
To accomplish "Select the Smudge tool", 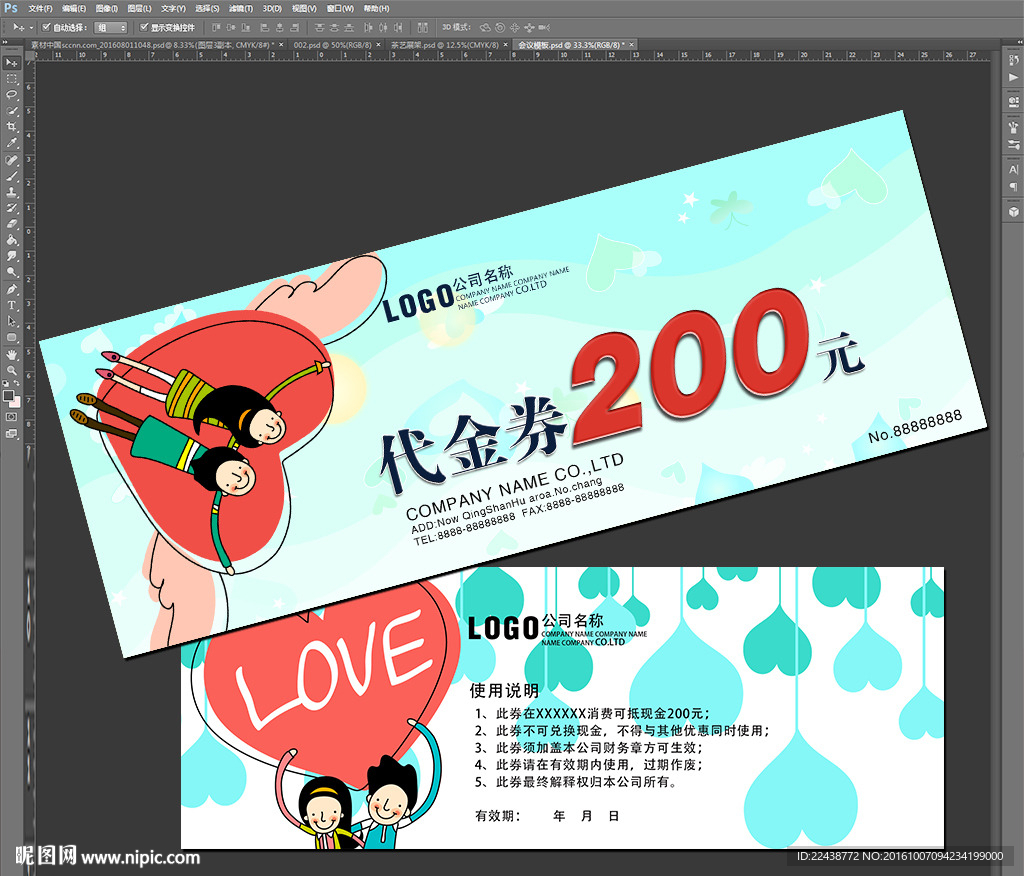I will tap(12, 256).
